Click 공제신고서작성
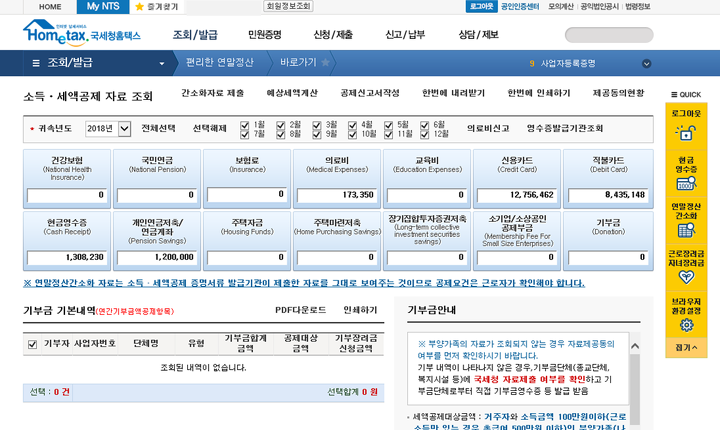 [x=370, y=93]
